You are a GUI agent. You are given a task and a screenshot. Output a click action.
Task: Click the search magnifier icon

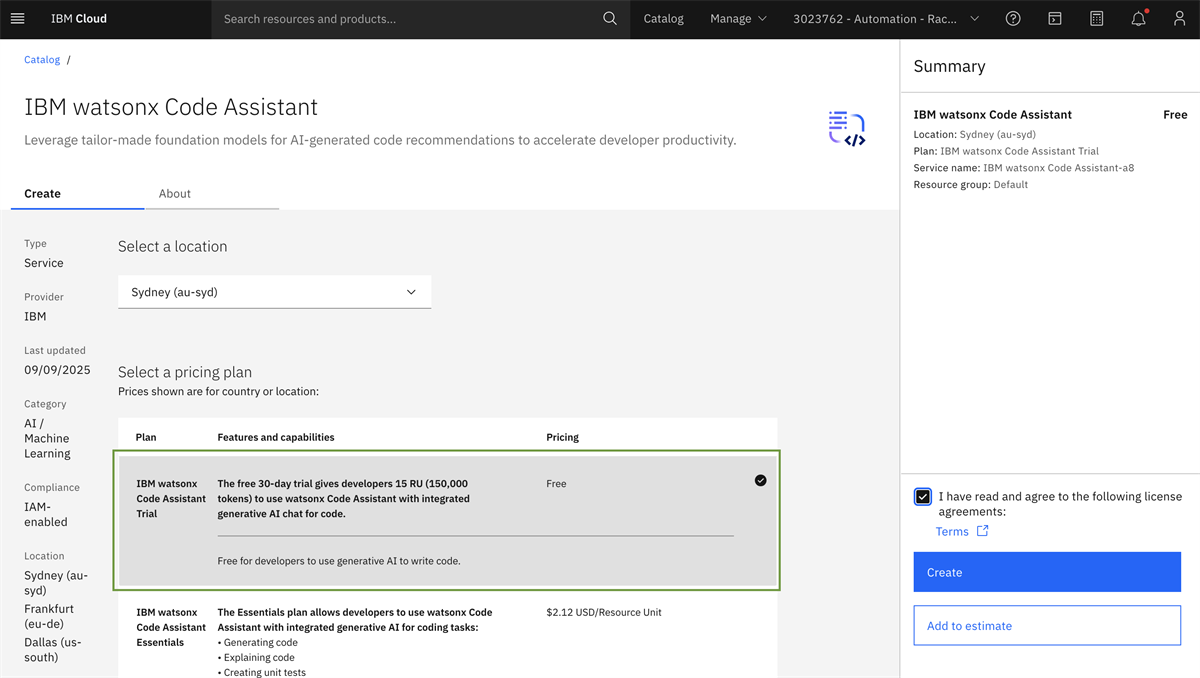coord(610,19)
